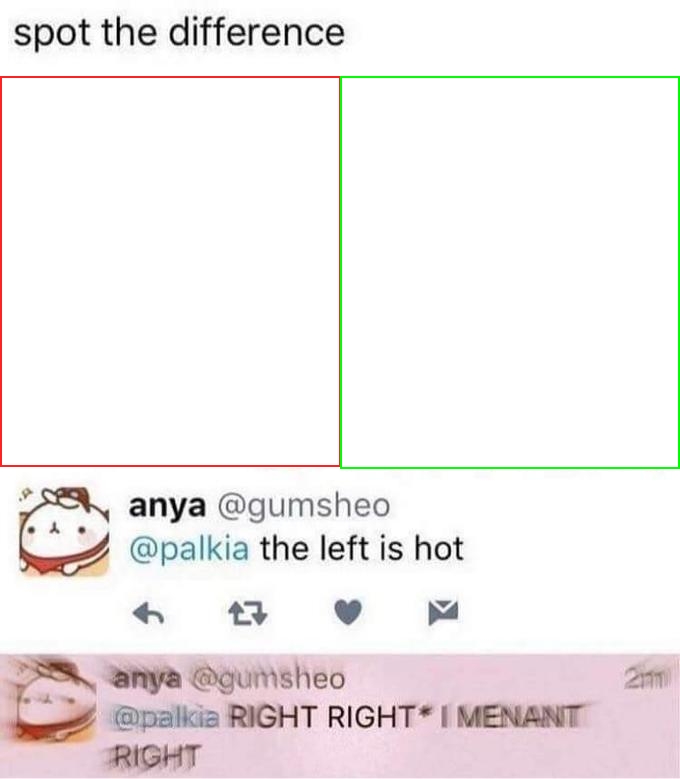
Task: Click the "the left is hot" text
Action: [362, 548]
